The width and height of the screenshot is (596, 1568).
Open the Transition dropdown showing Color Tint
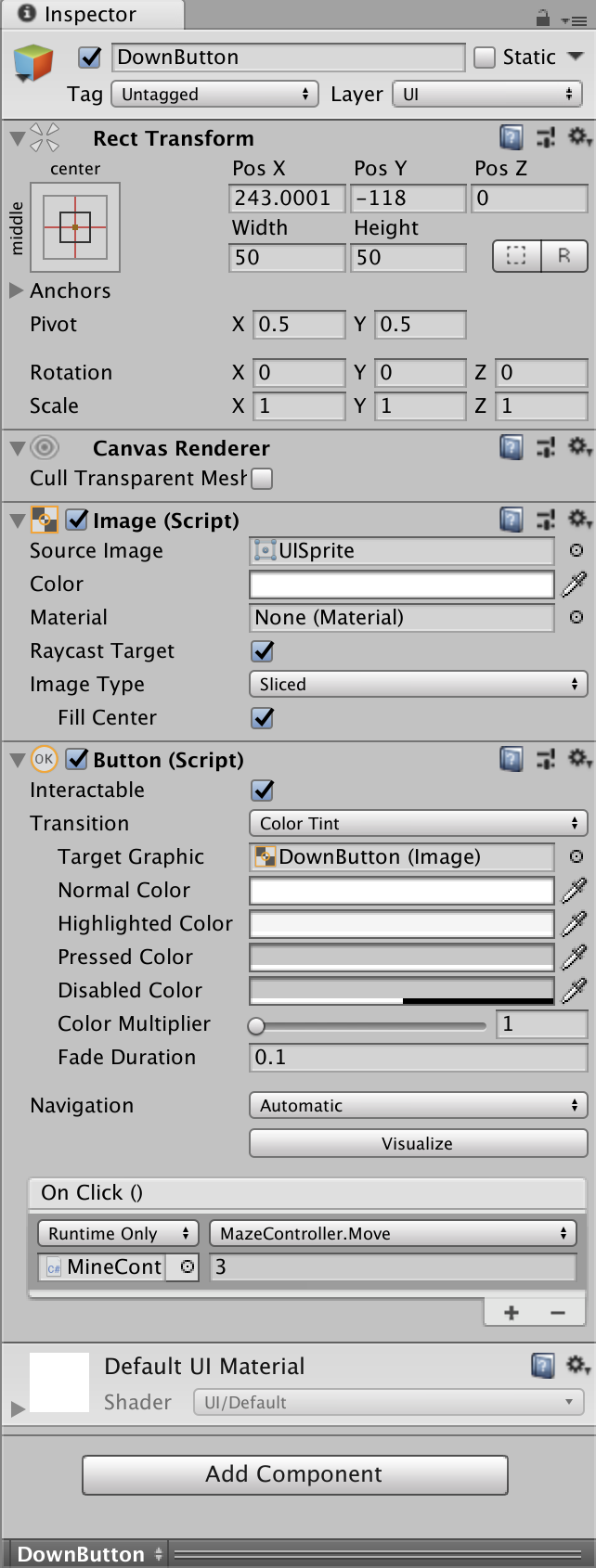coord(418,823)
